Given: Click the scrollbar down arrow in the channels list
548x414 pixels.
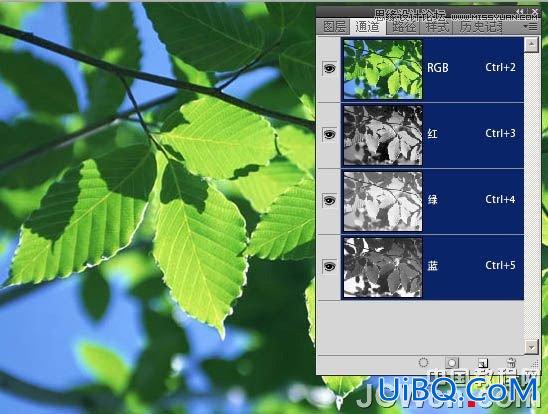Looking at the screenshot, I should pos(531,347).
